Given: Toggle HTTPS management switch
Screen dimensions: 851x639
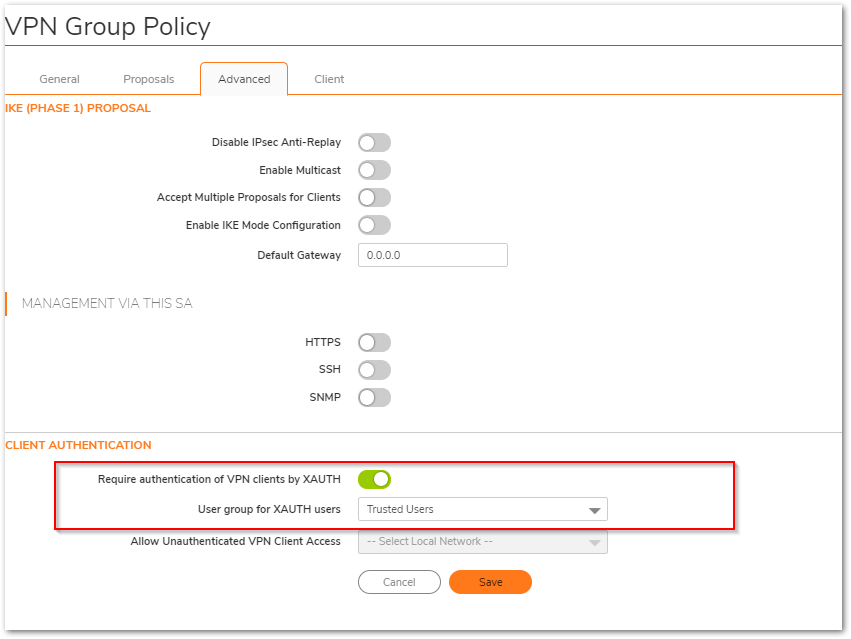Looking at the screenshot, I should pos(374,343).
